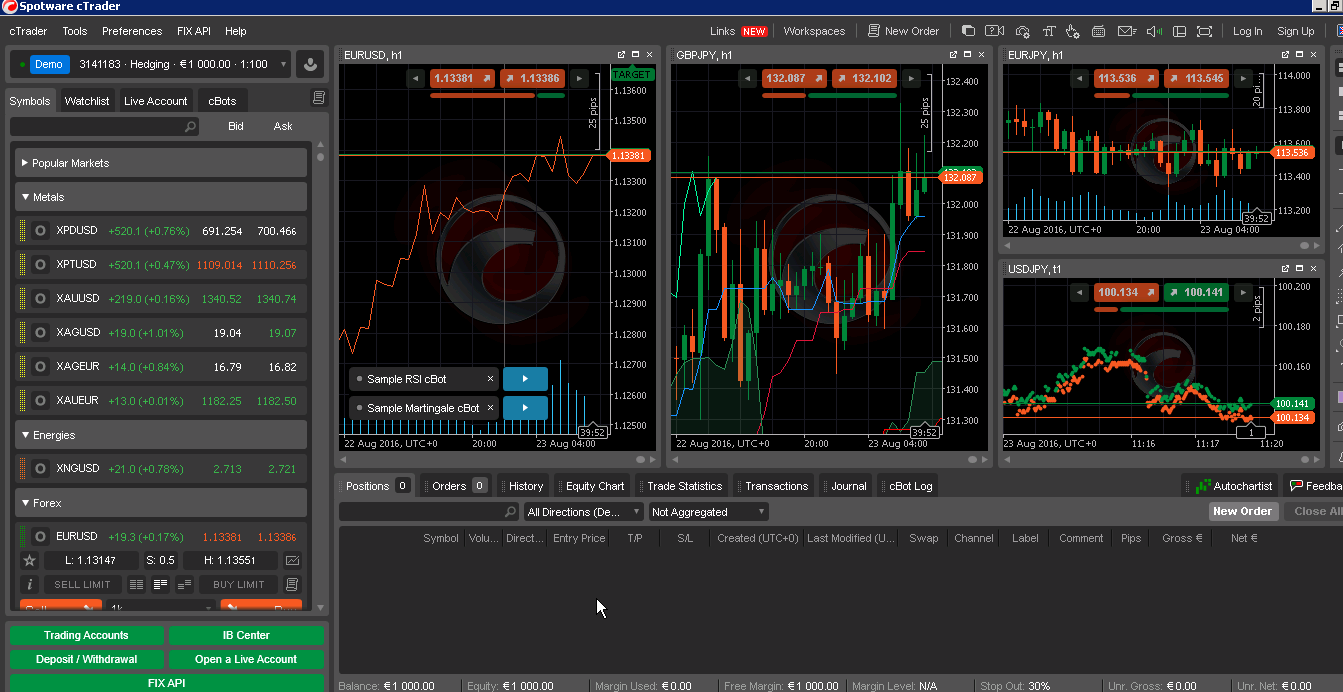The width and height of the screenshot is (1343, 692).
Task: Open the Demo account selector dropdown
Action: (150, 64)
